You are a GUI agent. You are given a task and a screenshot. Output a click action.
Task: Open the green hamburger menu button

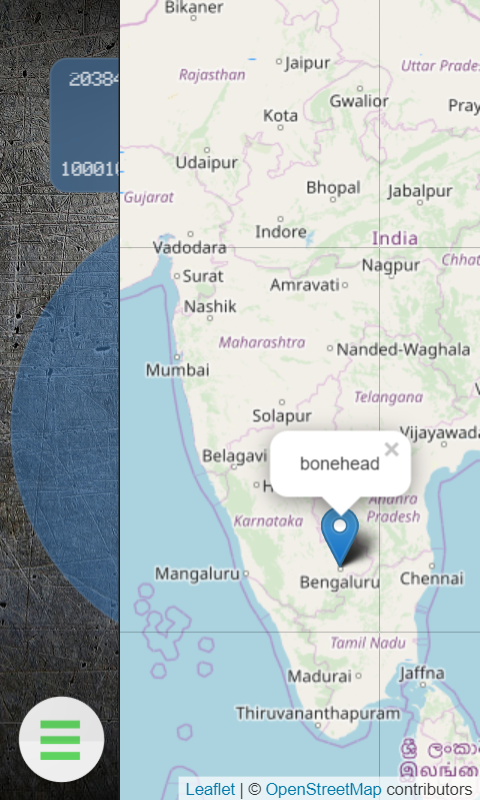61,739
